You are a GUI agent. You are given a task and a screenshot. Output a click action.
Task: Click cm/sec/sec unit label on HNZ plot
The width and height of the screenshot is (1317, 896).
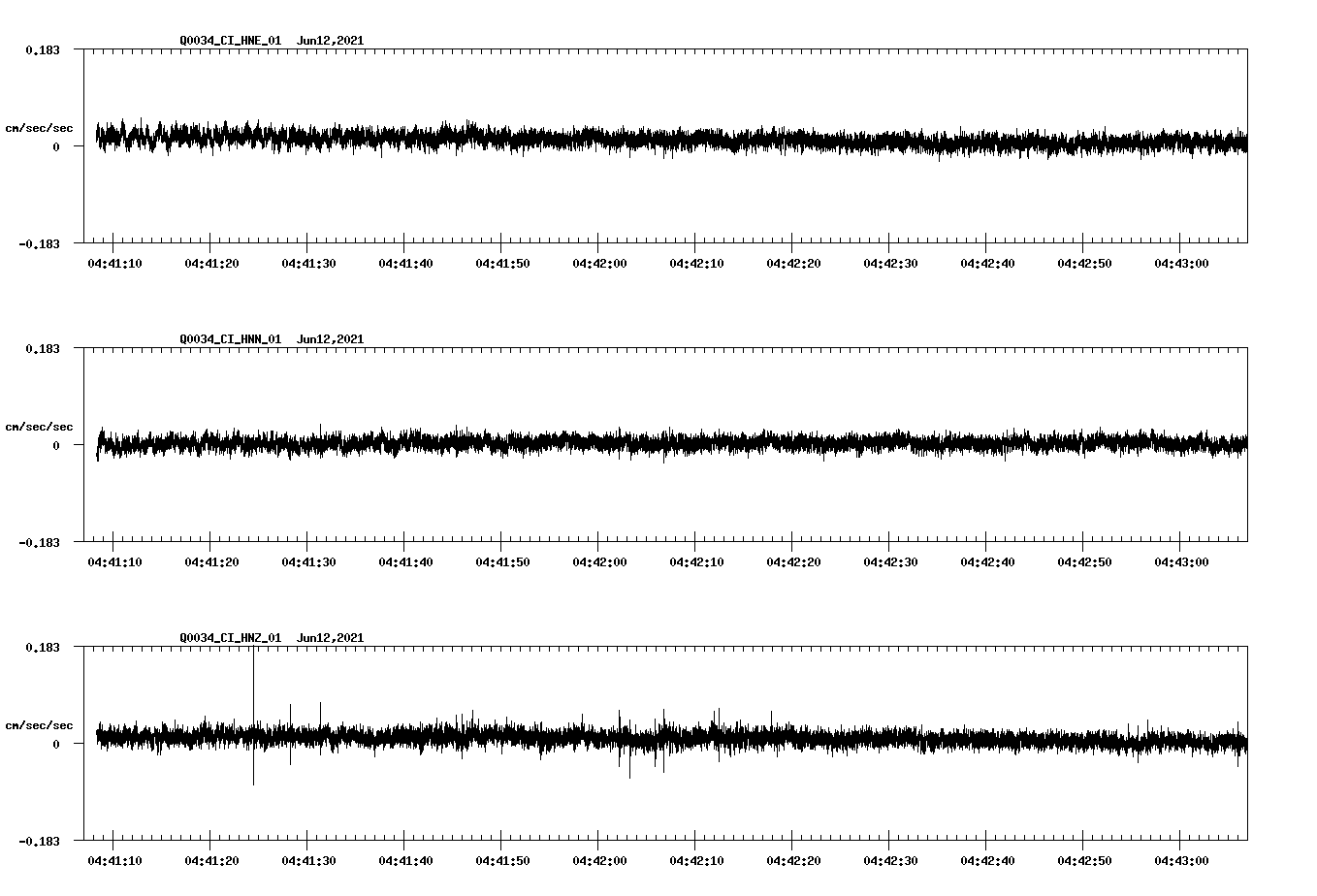(x=39, y=725)
